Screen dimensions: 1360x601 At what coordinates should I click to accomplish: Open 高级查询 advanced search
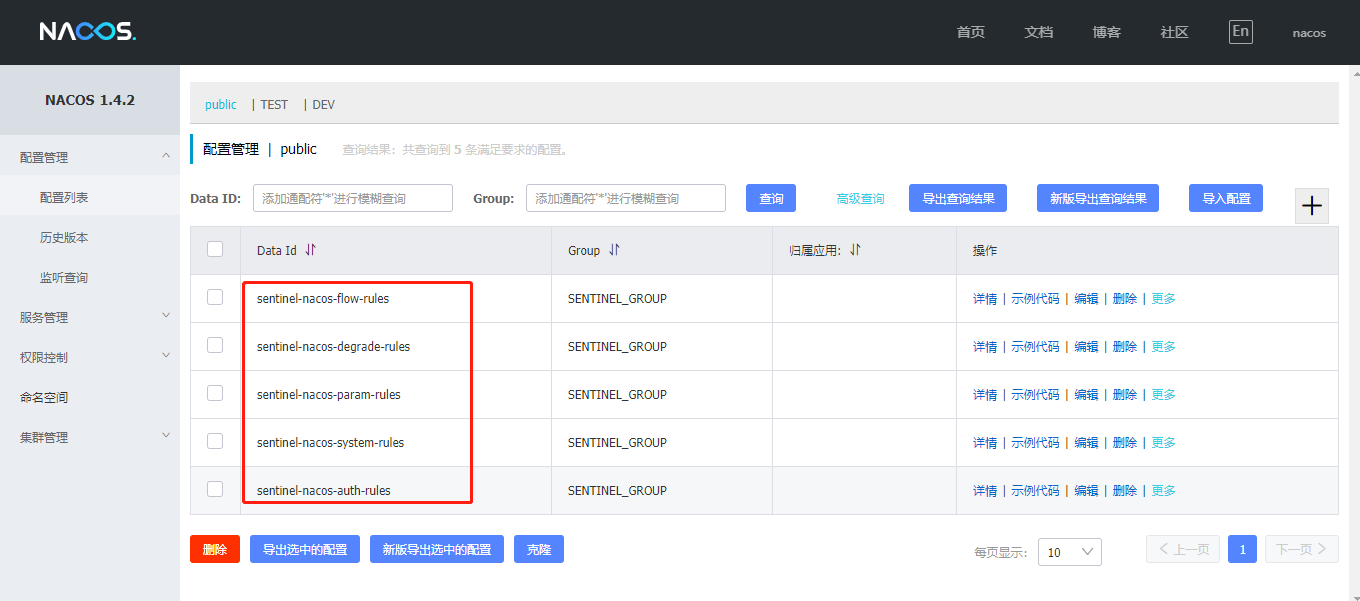(x=860, y=199)
